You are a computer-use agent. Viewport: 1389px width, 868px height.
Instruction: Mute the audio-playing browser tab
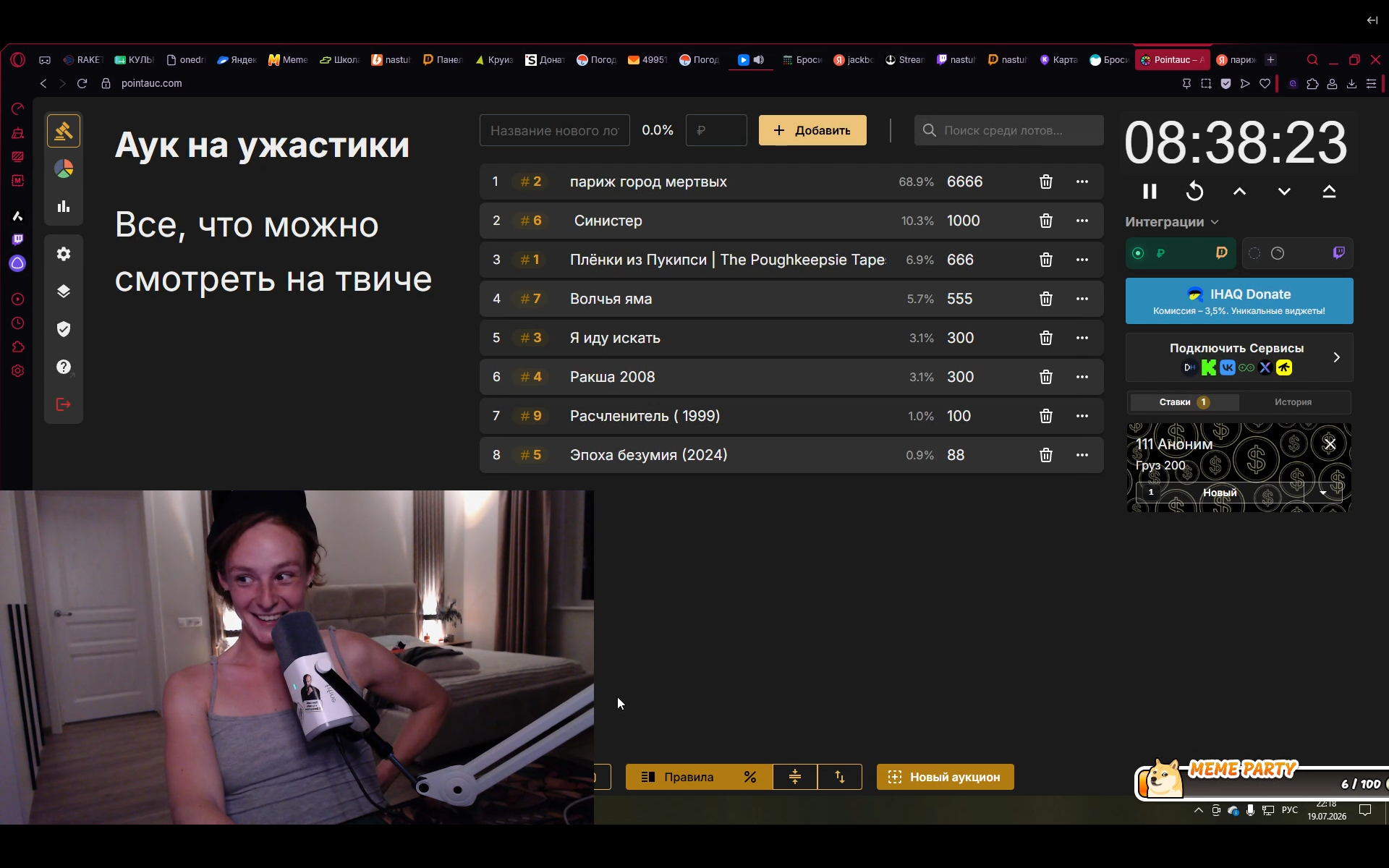[x=759, y=60]
